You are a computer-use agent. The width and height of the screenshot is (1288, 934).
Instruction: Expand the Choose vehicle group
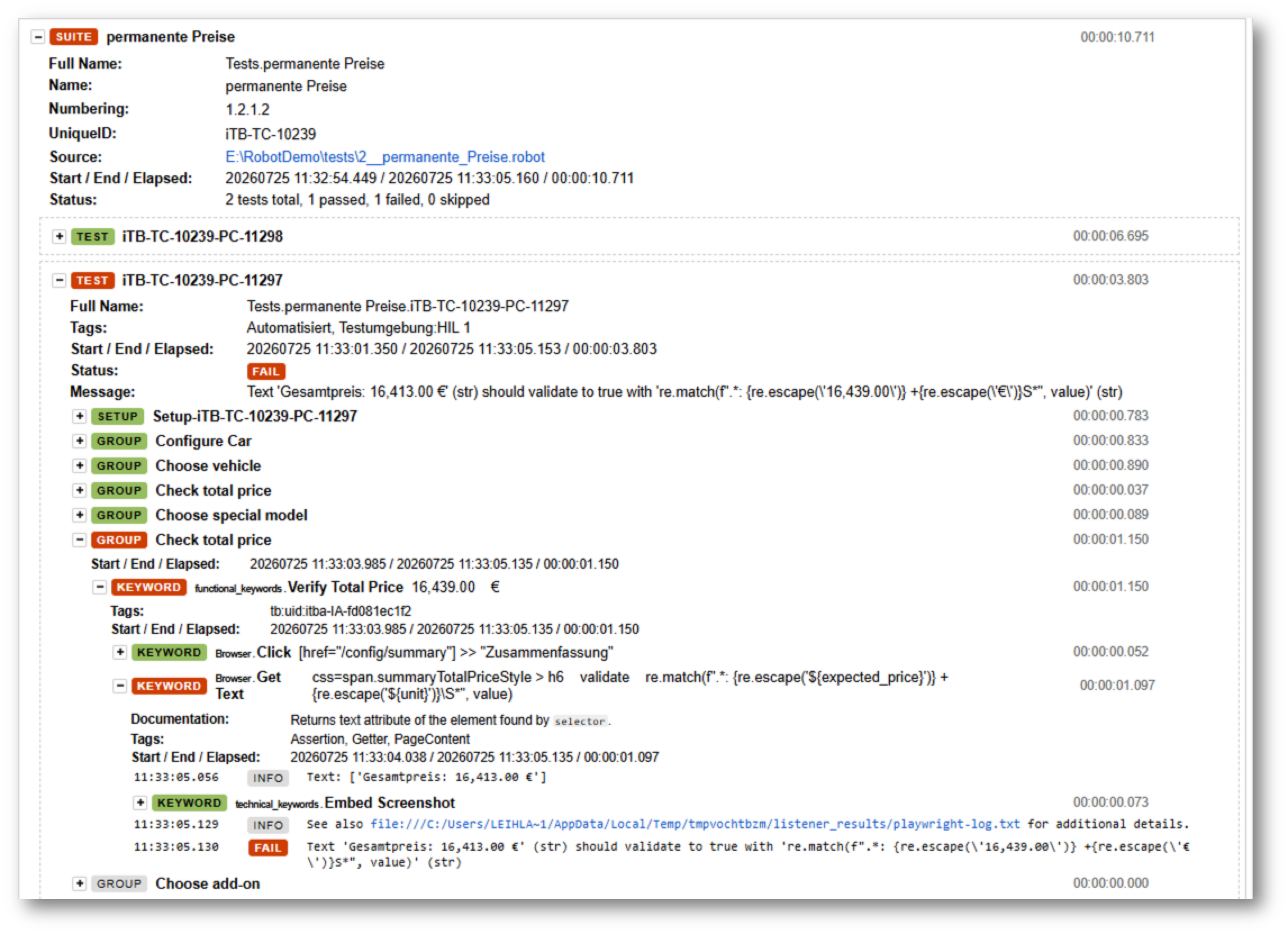coord(79,465)
